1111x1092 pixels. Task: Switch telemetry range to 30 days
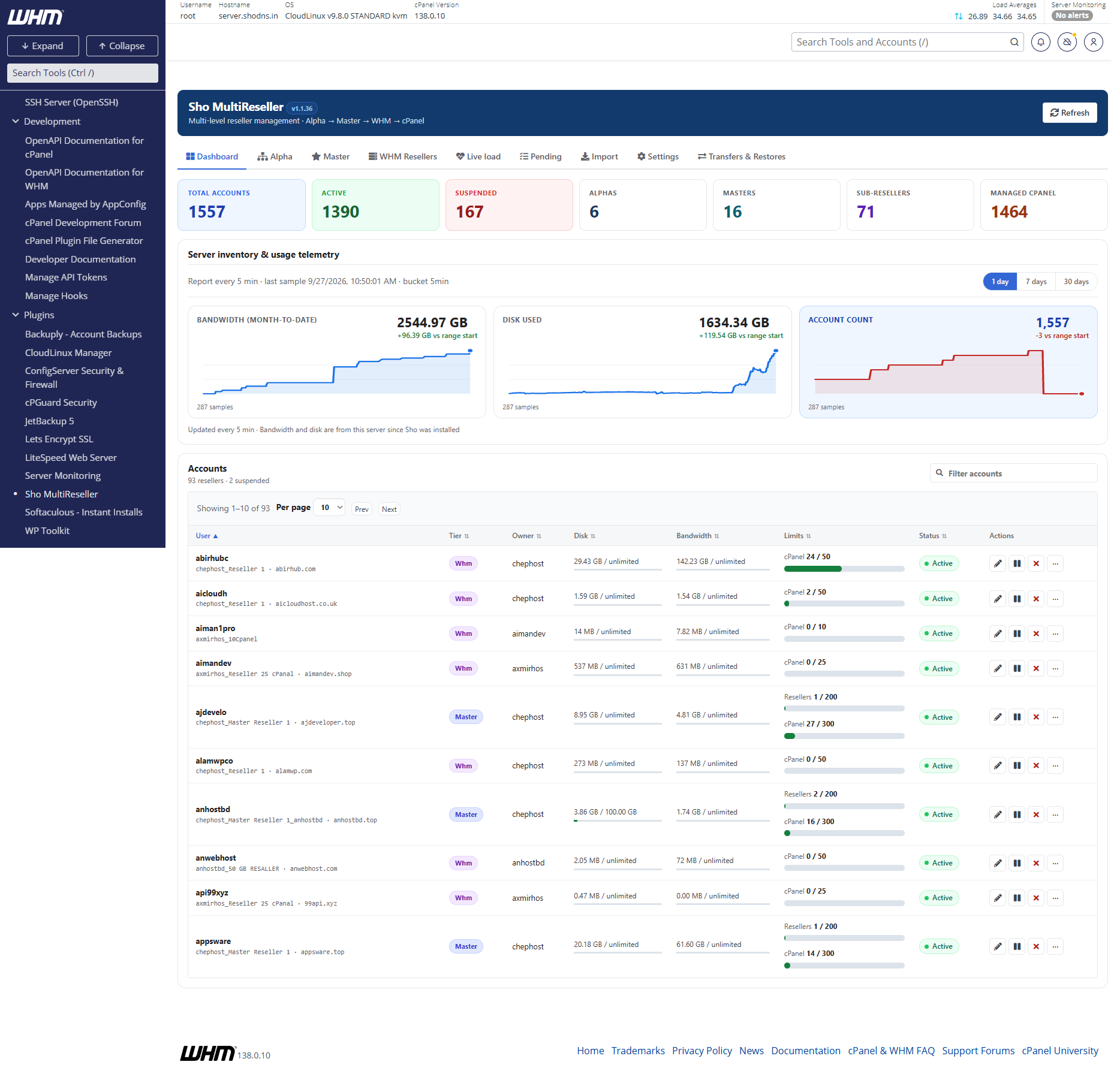[1076, 282]
